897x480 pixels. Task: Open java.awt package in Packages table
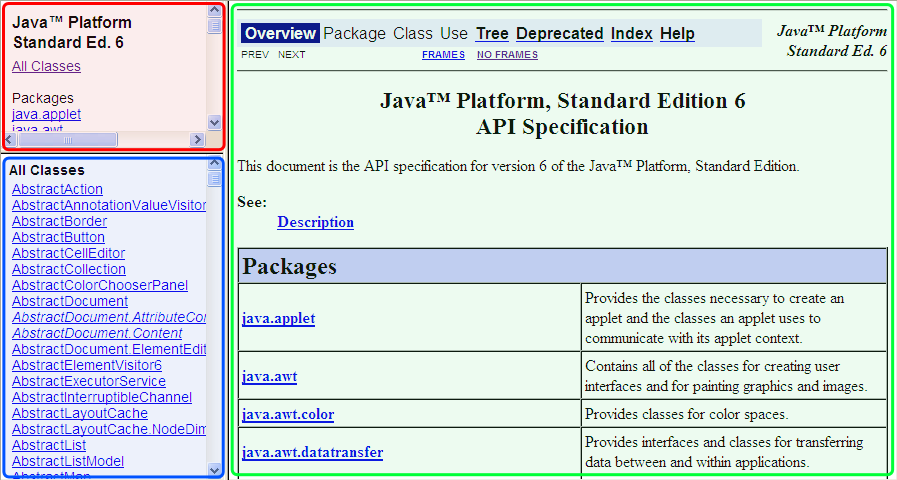(x=269, y=376)
